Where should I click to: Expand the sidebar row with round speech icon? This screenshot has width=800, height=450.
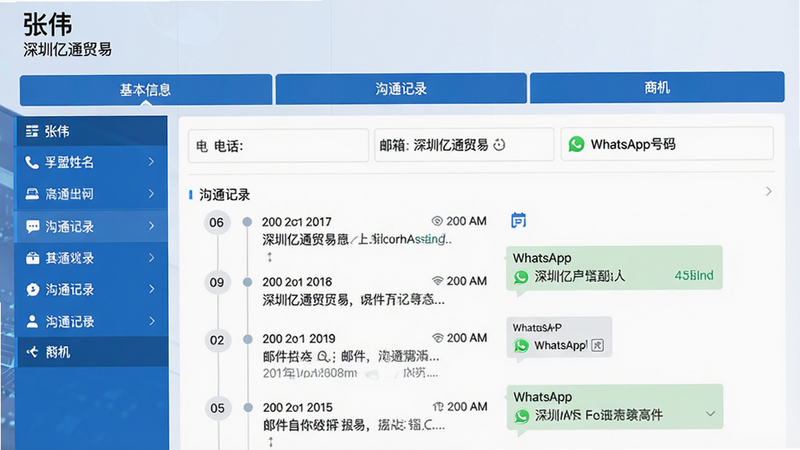click(x=151, y=289)
